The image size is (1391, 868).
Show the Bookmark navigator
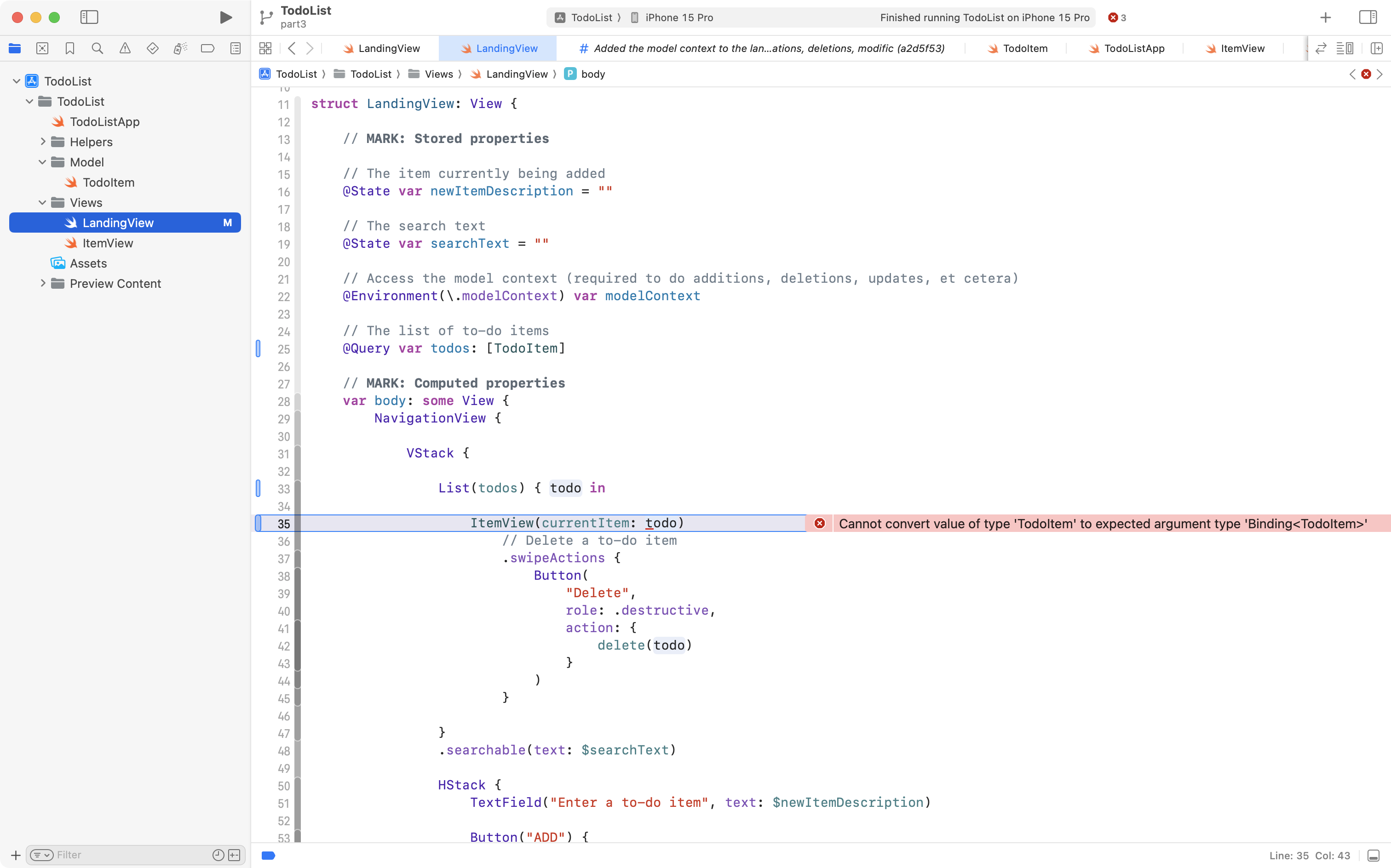click(70, 48)
